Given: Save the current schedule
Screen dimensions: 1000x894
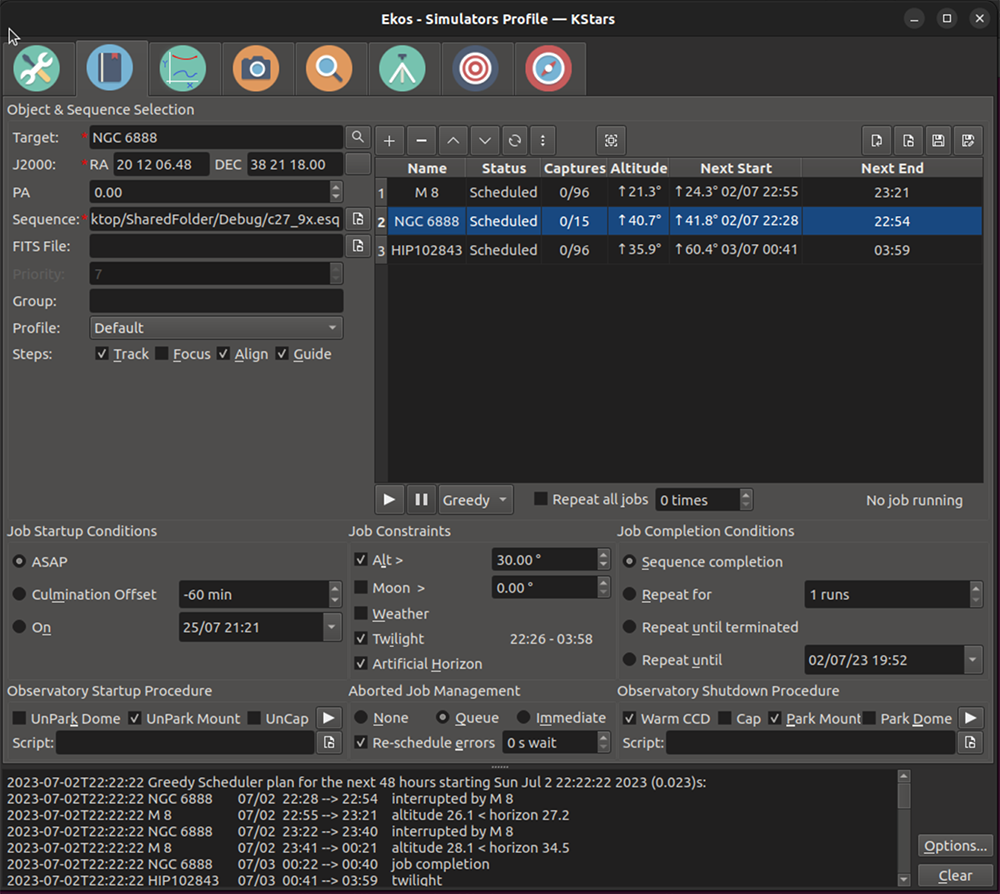Looking at the screenshot, I should click(x=937, y=140).
